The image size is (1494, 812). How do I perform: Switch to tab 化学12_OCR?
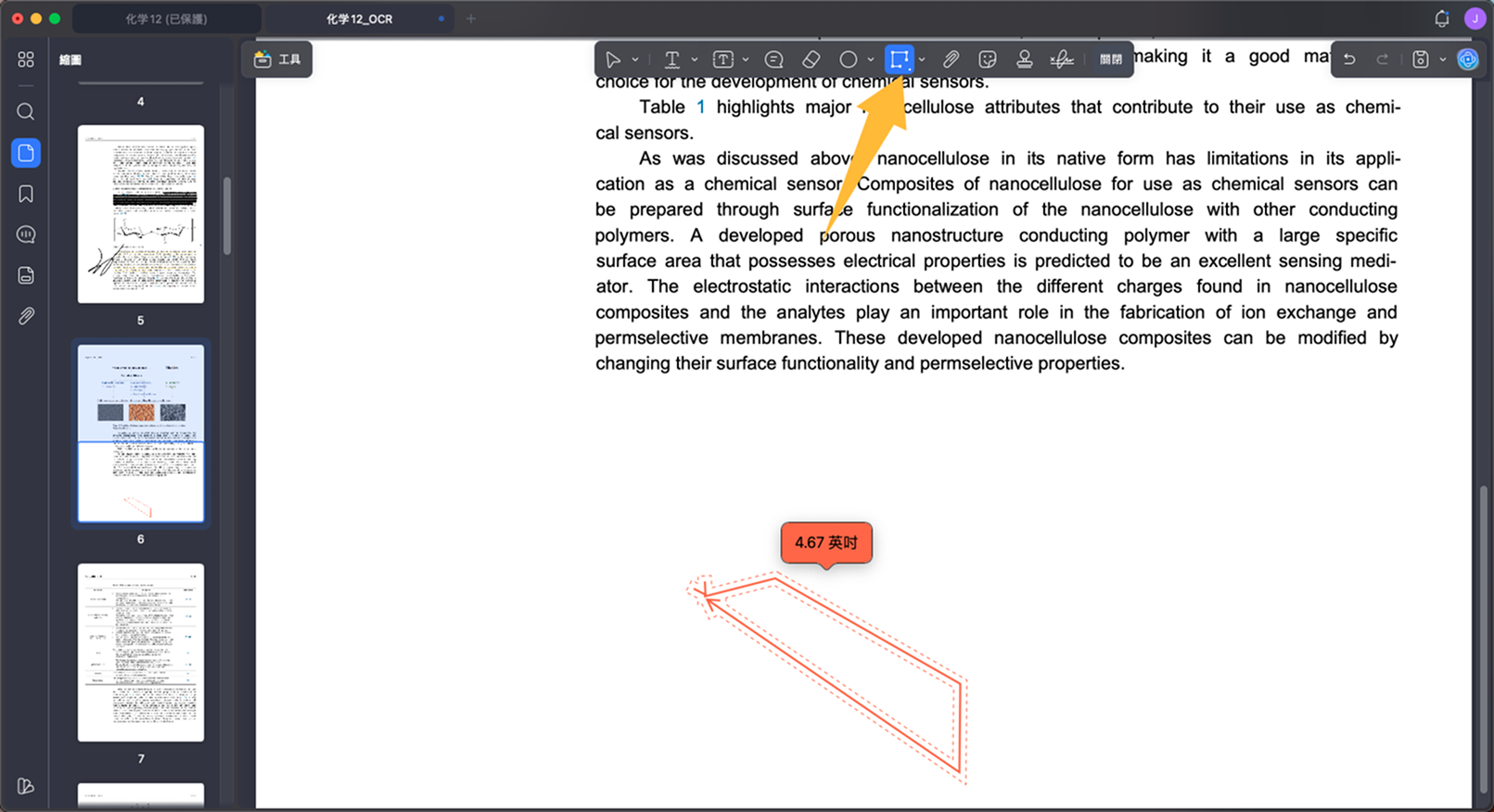360,19
